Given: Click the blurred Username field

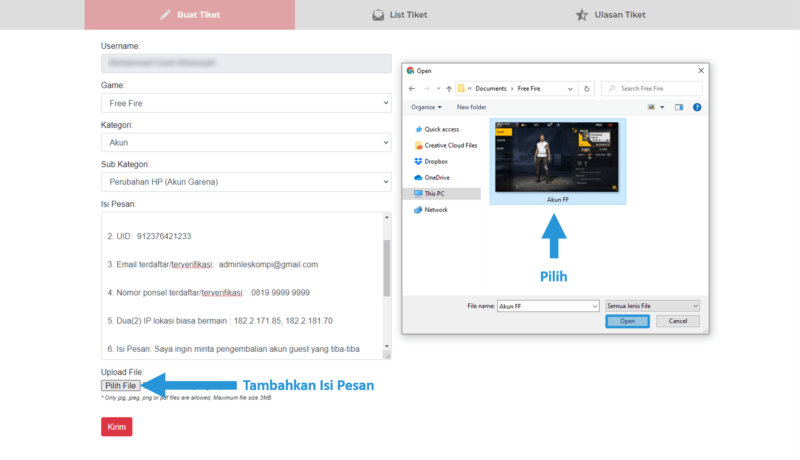Looking at the screenshot, I should 246,63.
